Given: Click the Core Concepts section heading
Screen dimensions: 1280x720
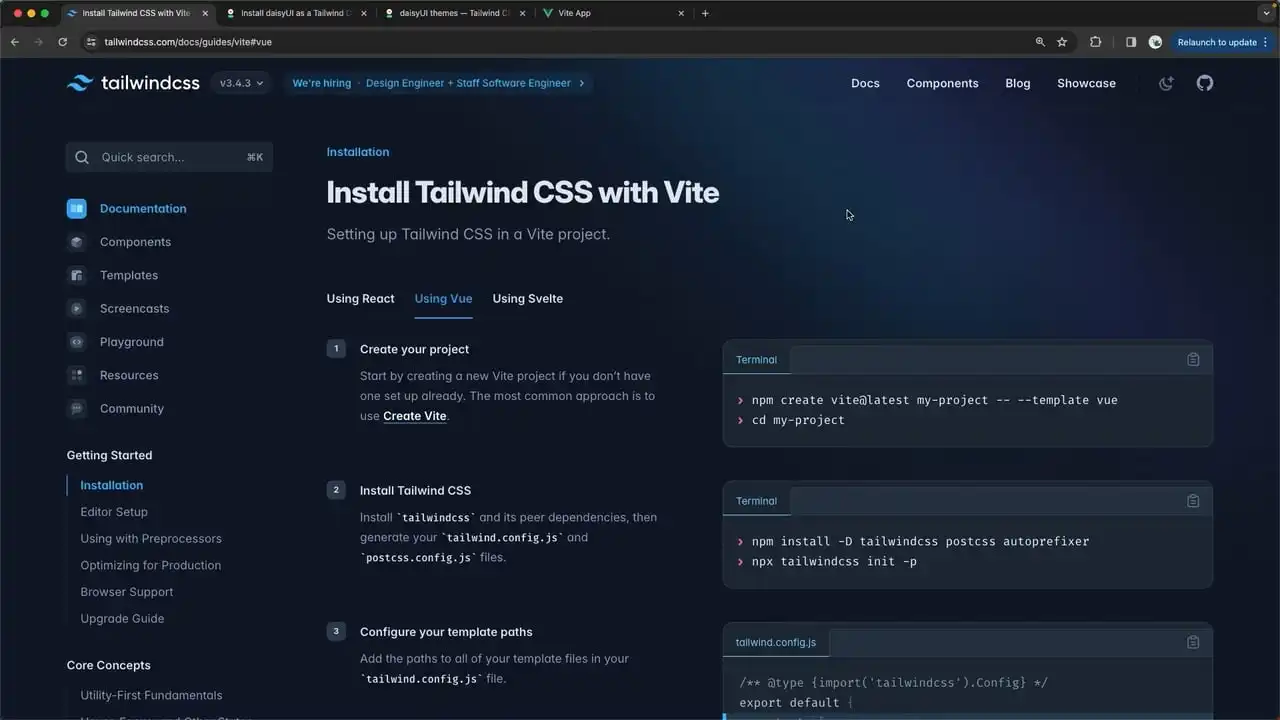Looking at the screenshot, I should [109, 665].
